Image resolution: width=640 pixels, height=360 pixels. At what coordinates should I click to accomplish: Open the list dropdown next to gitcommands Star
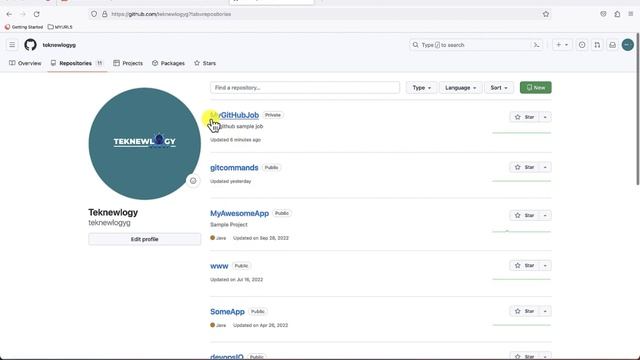click(x=545, y=167)
